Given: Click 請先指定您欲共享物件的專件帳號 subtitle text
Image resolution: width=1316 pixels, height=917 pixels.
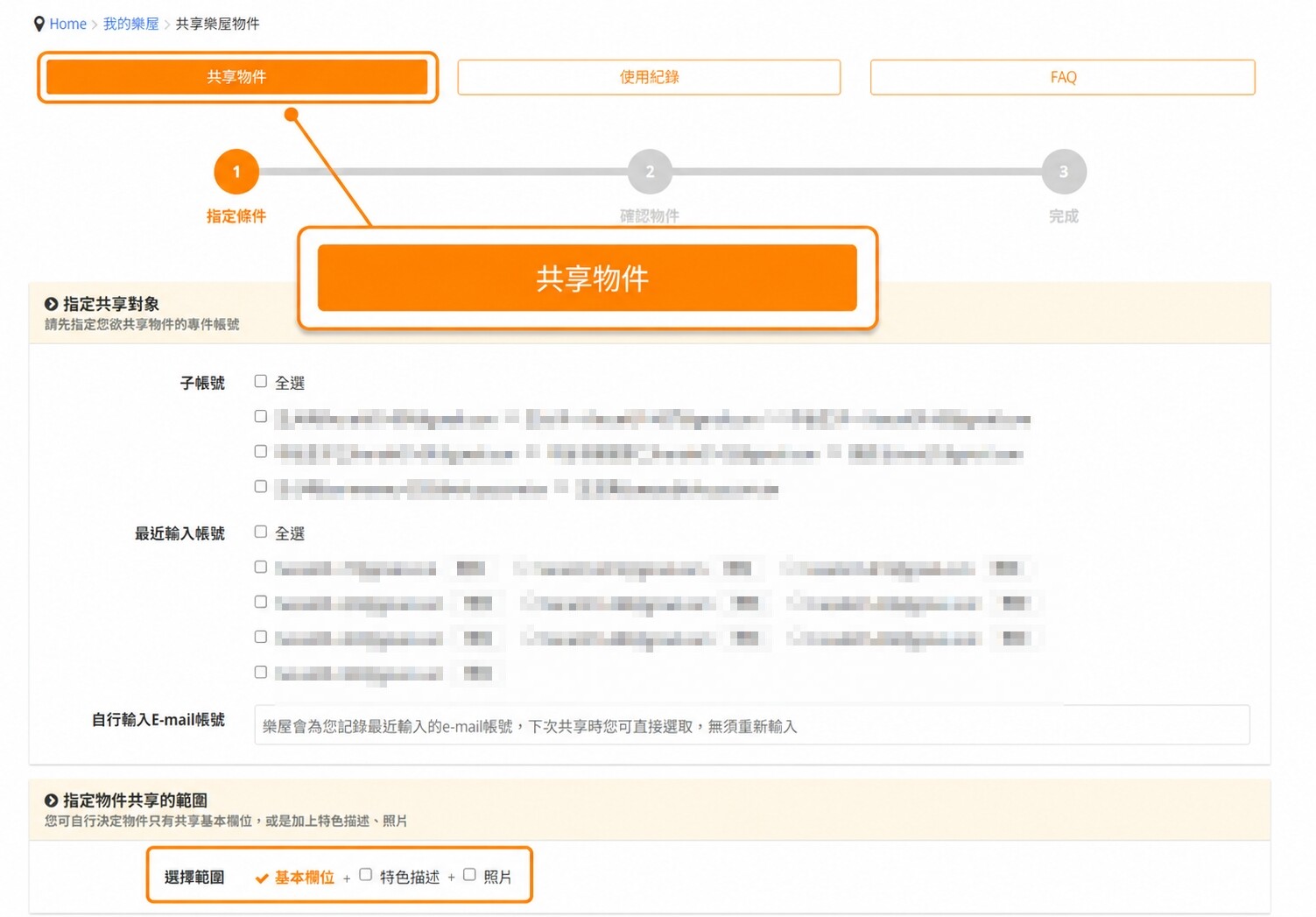Looking at the screenshot, I should 142,324.
